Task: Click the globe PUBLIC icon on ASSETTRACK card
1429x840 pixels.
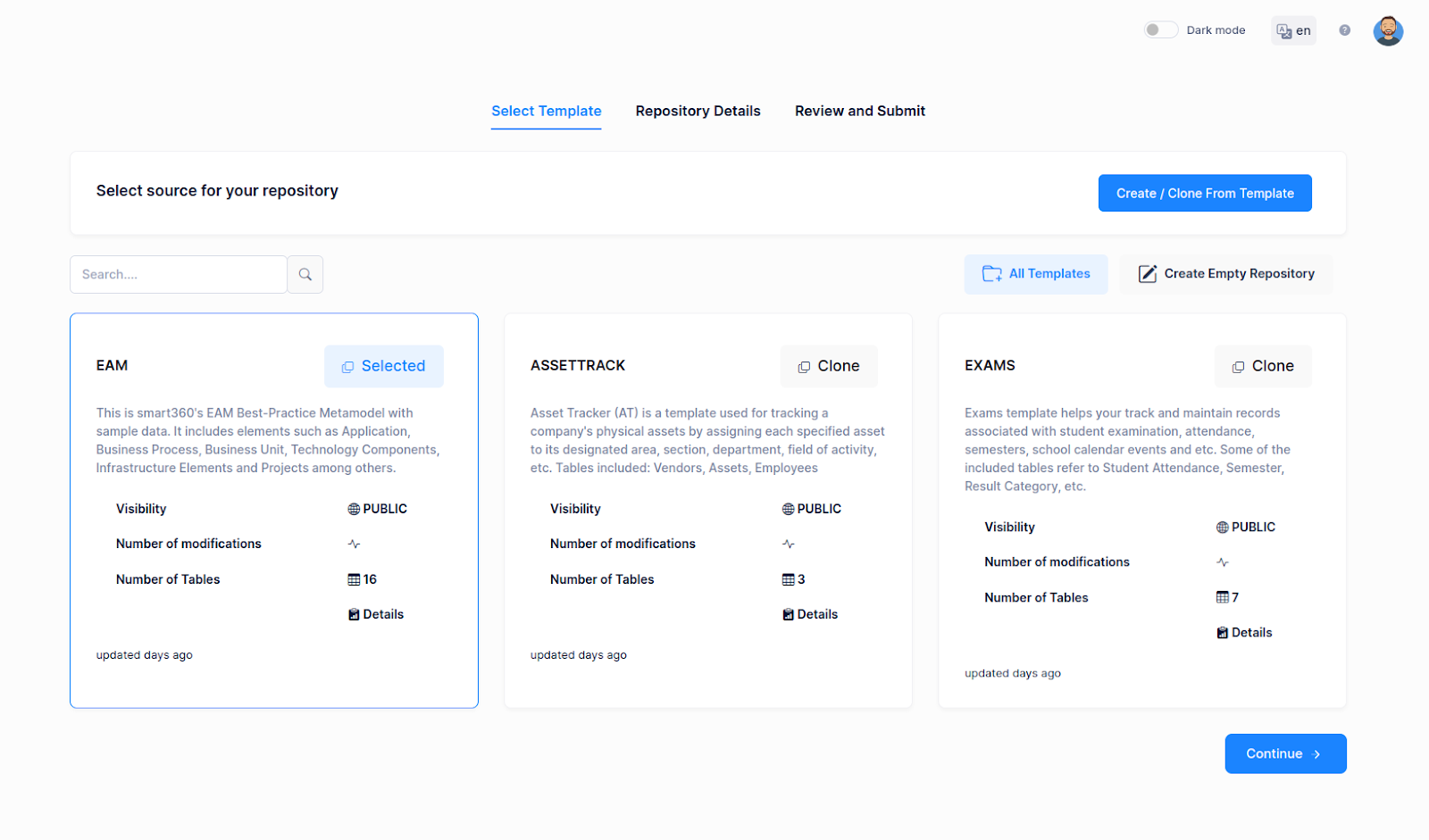Action: [x=788, y=509]
